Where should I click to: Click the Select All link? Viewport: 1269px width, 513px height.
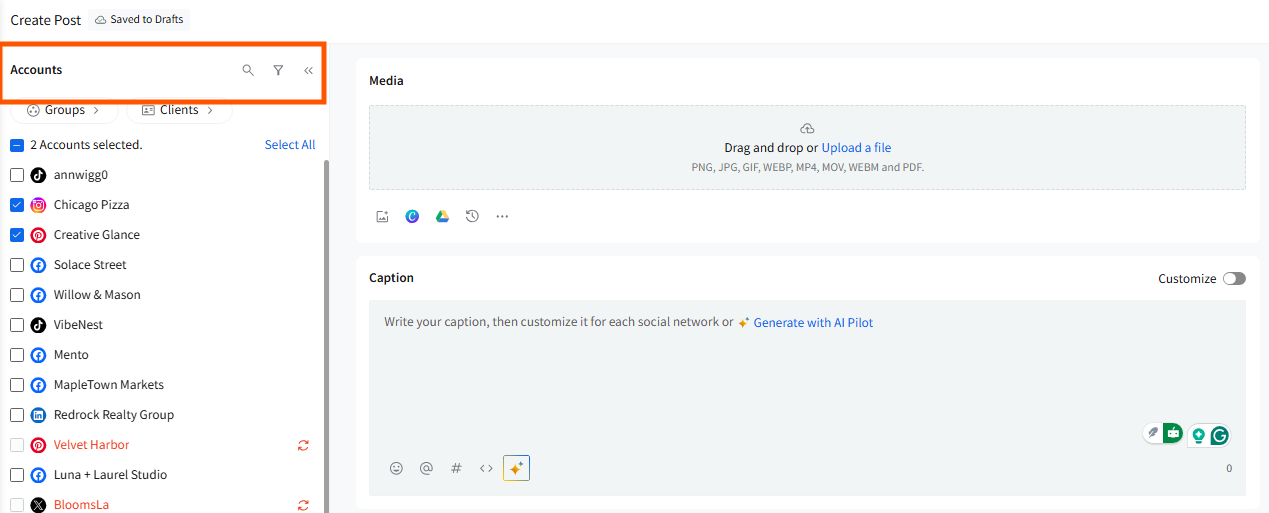click(290, 145)
